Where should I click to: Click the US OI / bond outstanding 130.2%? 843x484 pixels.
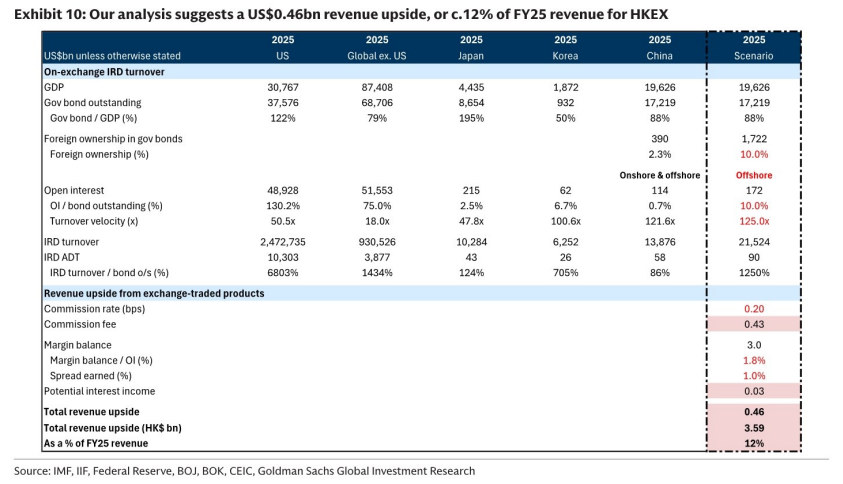283,206
